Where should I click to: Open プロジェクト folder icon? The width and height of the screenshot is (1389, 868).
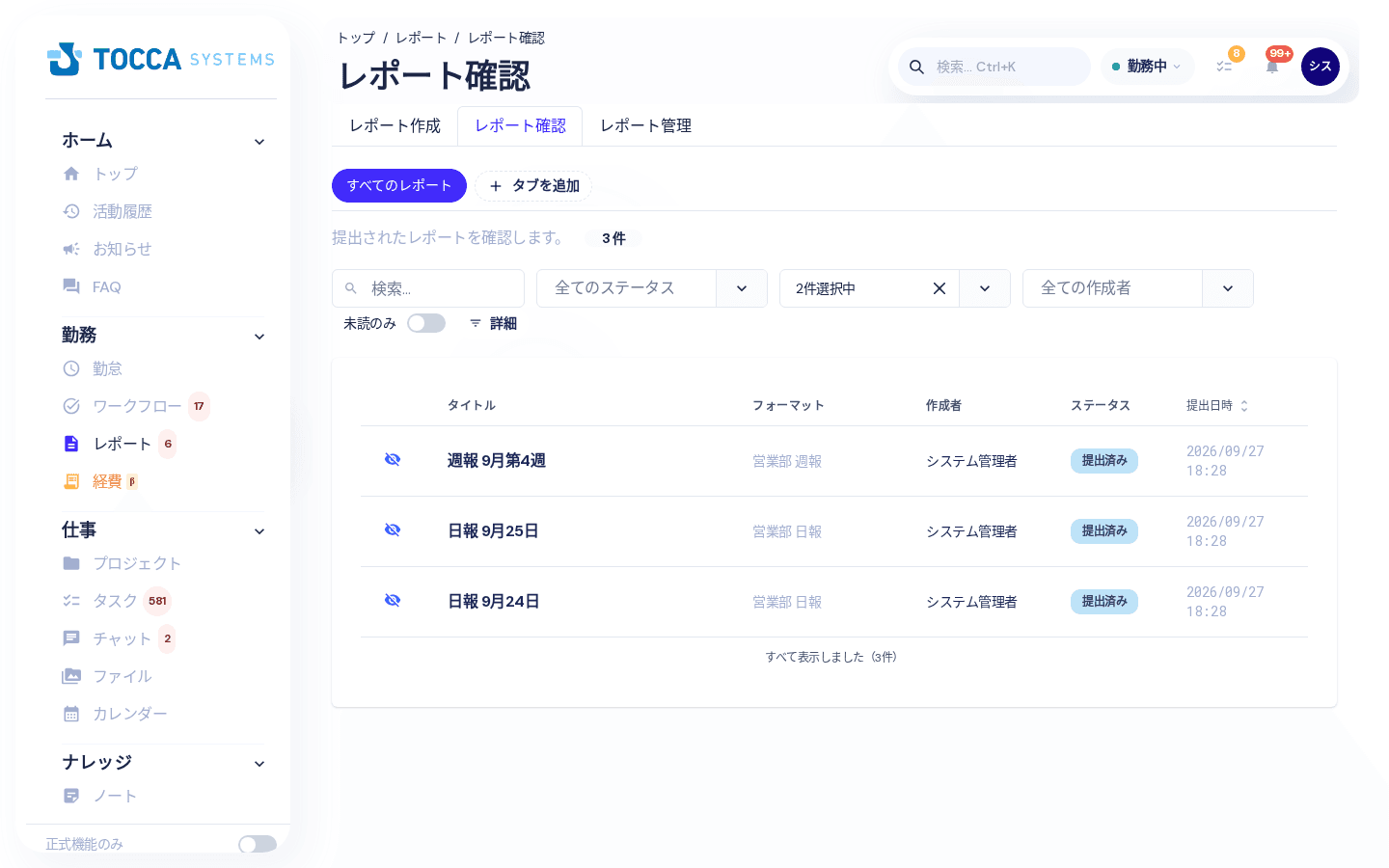coord(71,563)
